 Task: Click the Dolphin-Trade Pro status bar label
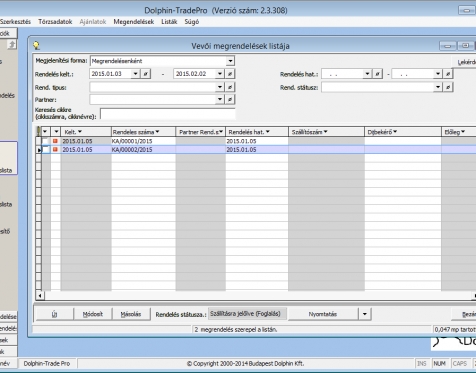[47, 363]
